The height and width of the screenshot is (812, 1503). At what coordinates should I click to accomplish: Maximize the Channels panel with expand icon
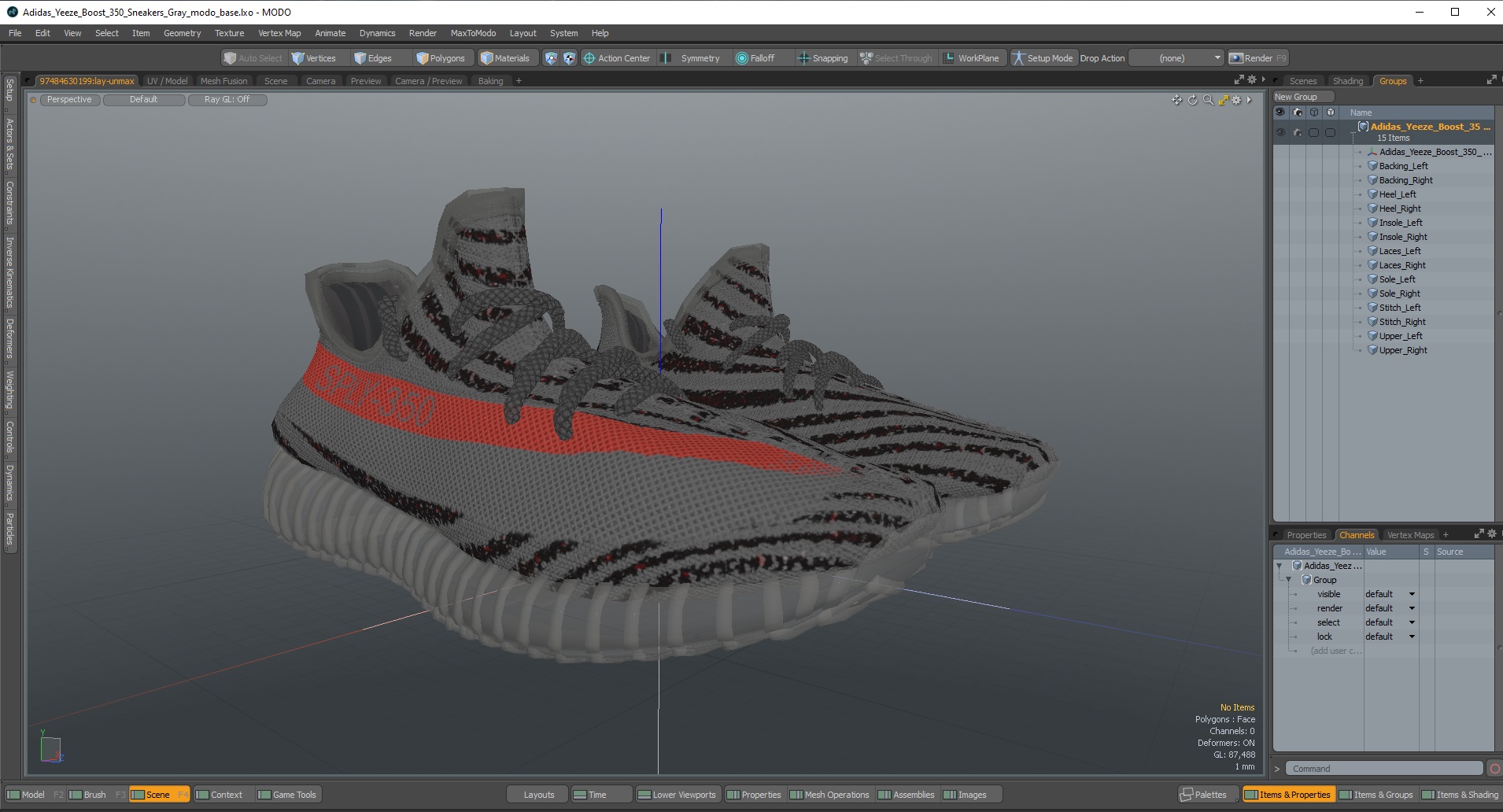pos(1479,533)
